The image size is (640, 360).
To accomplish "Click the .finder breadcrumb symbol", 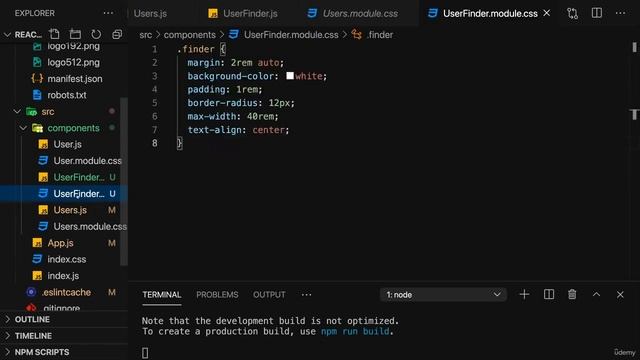I will click(380, 35).
